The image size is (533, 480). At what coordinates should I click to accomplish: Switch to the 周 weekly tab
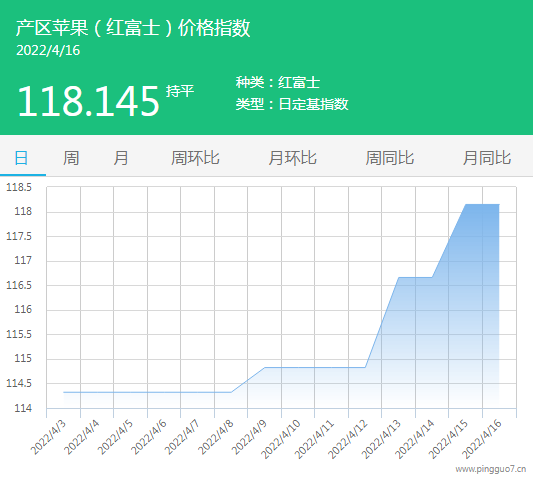tap(71, 158)
